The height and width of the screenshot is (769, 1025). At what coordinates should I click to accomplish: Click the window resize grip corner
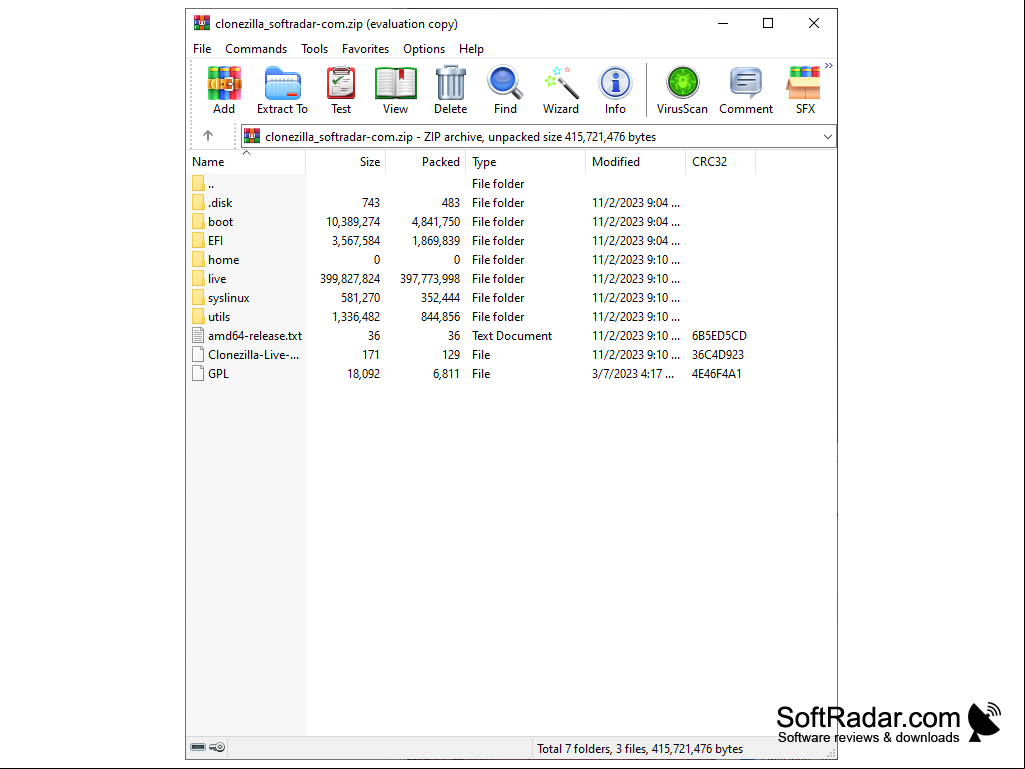point(832,753)
